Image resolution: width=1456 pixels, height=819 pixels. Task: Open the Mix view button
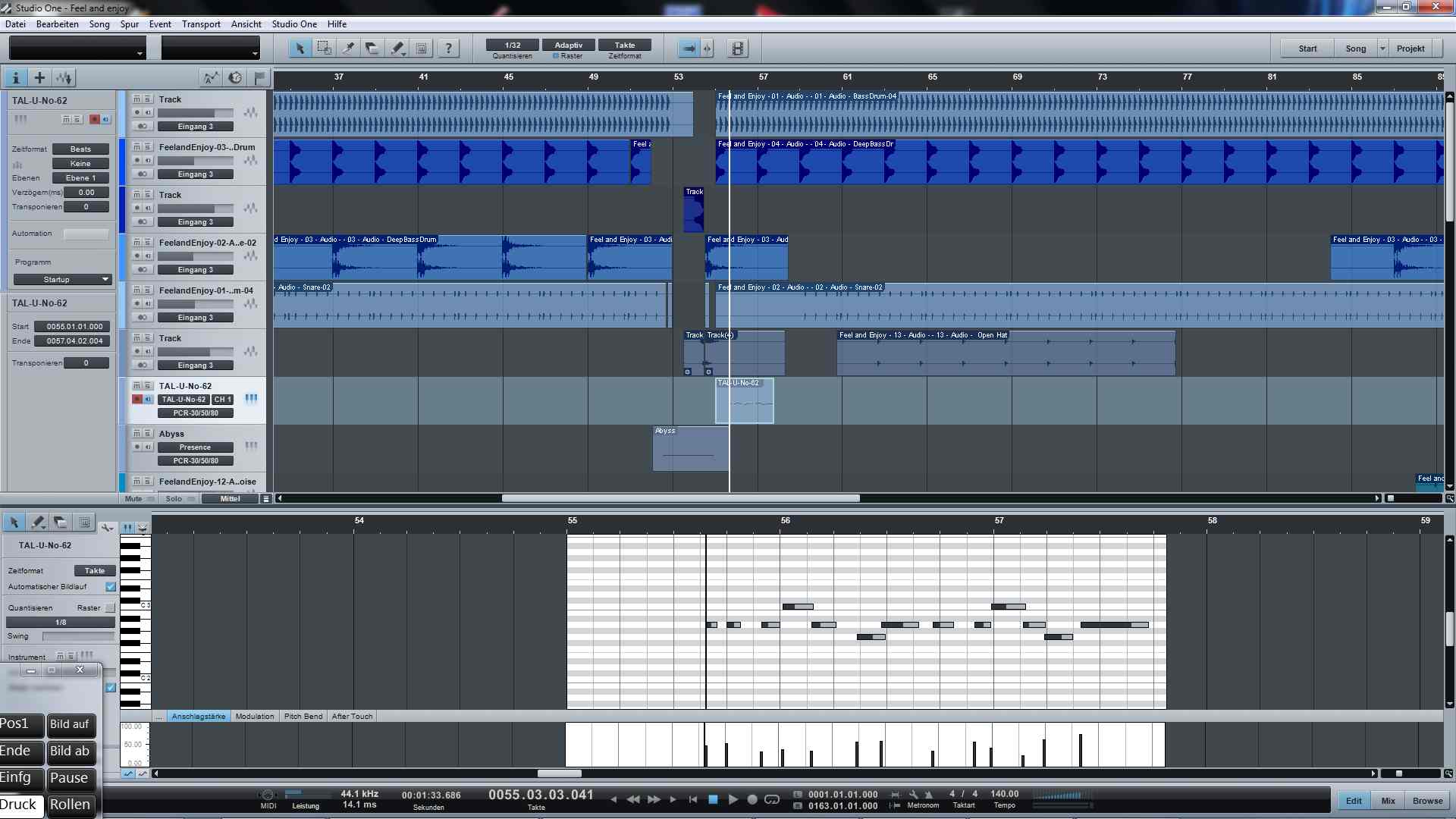(1388, 801)
